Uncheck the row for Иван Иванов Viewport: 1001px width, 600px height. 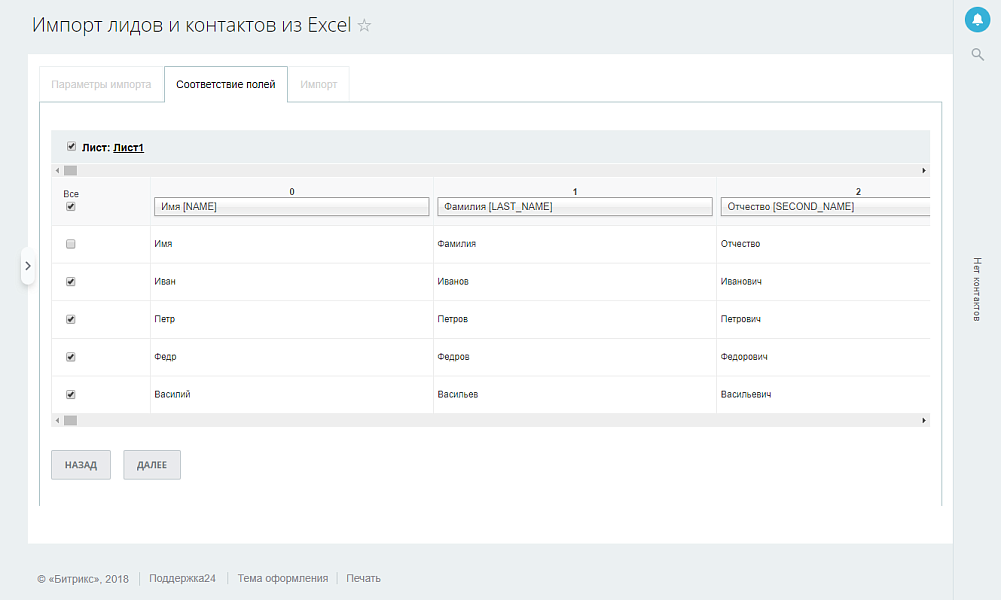[70, 281]
